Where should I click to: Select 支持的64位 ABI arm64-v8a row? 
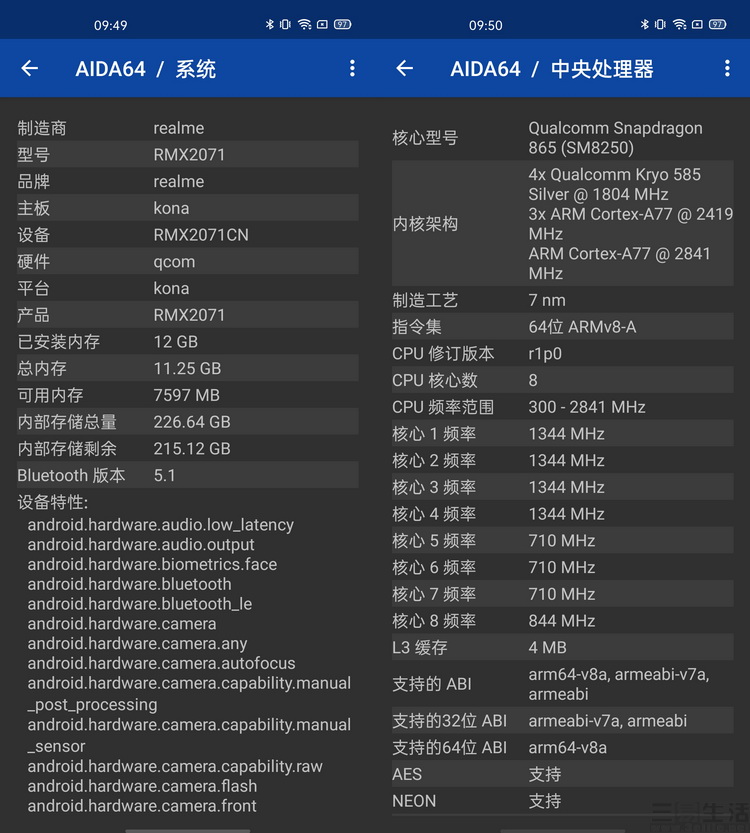click(562, 747)
